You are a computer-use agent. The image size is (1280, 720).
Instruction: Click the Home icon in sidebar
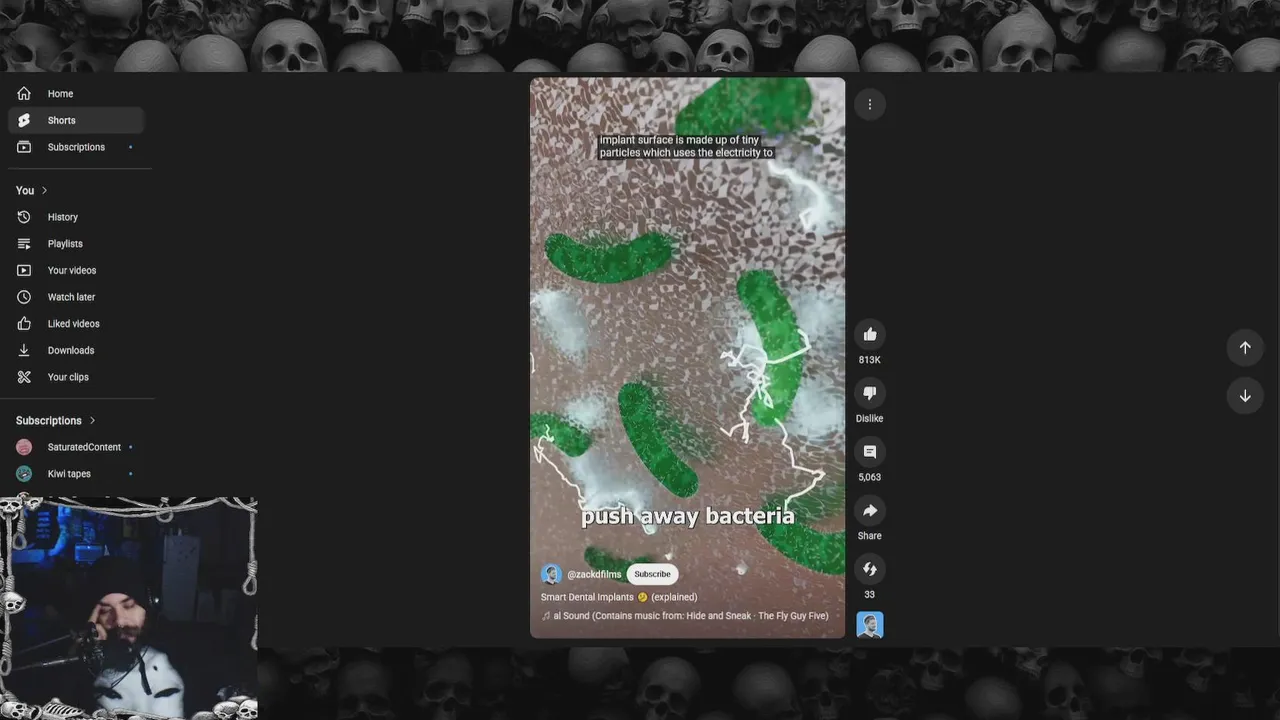24,93
